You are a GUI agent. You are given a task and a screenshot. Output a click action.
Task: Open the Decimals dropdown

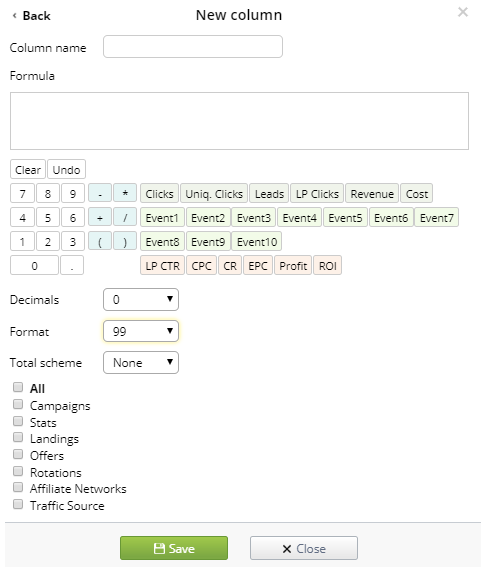[141, 299]
